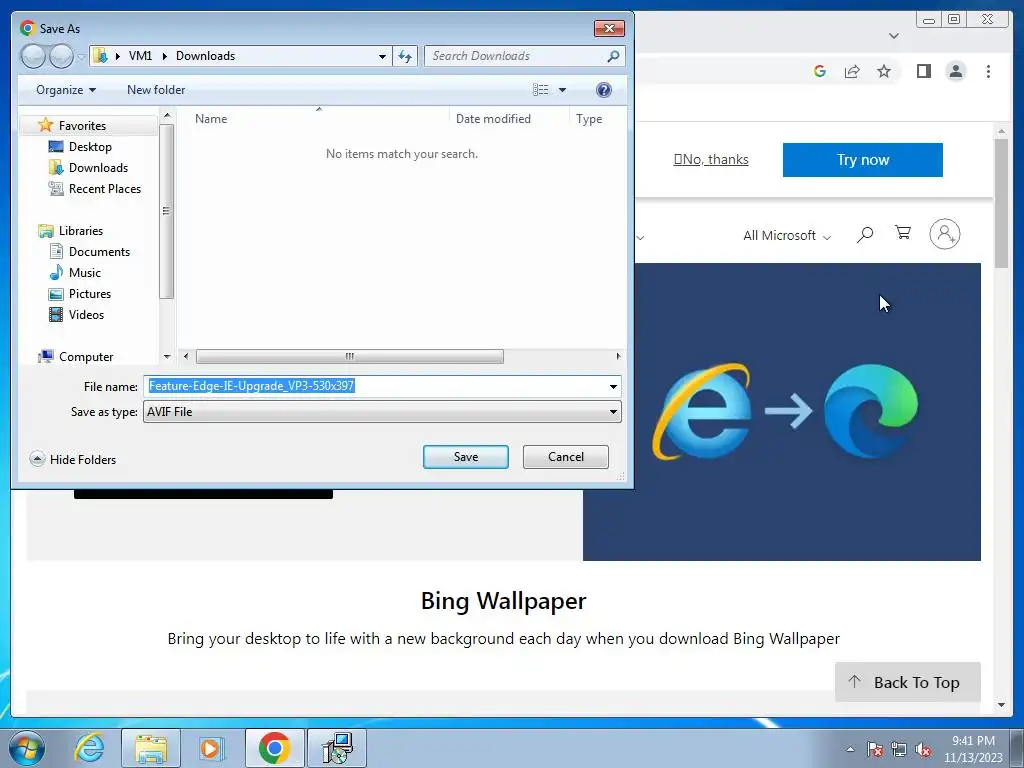Click the Save button in Save As dialog
The height and width of the screenshot is (768, 1024).
466,456
